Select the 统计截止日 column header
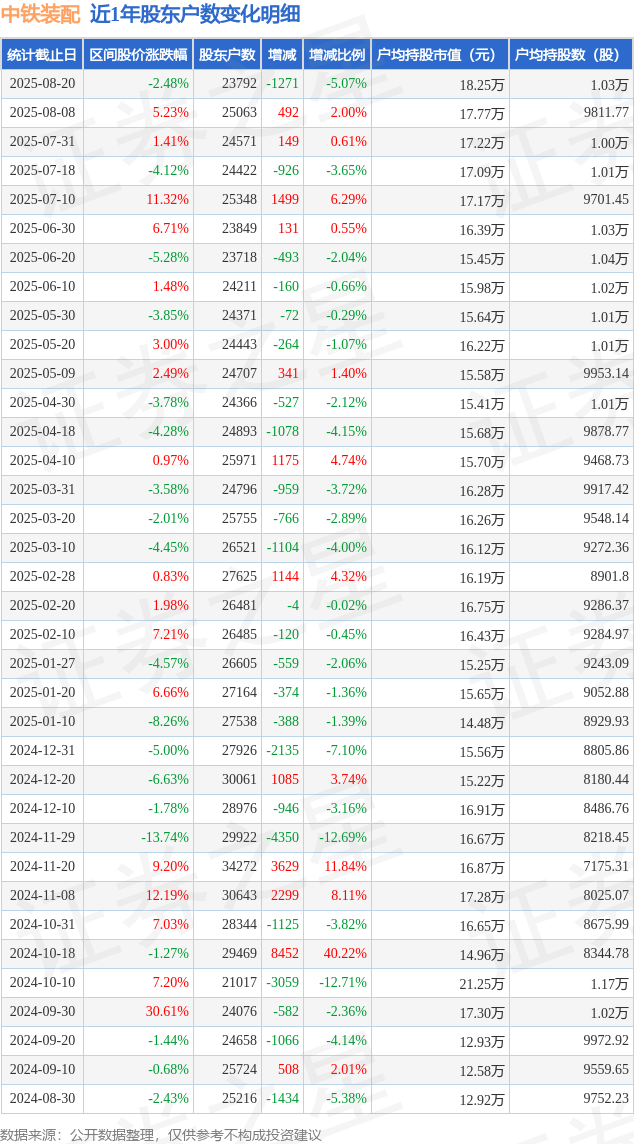 tap(42, 54)
